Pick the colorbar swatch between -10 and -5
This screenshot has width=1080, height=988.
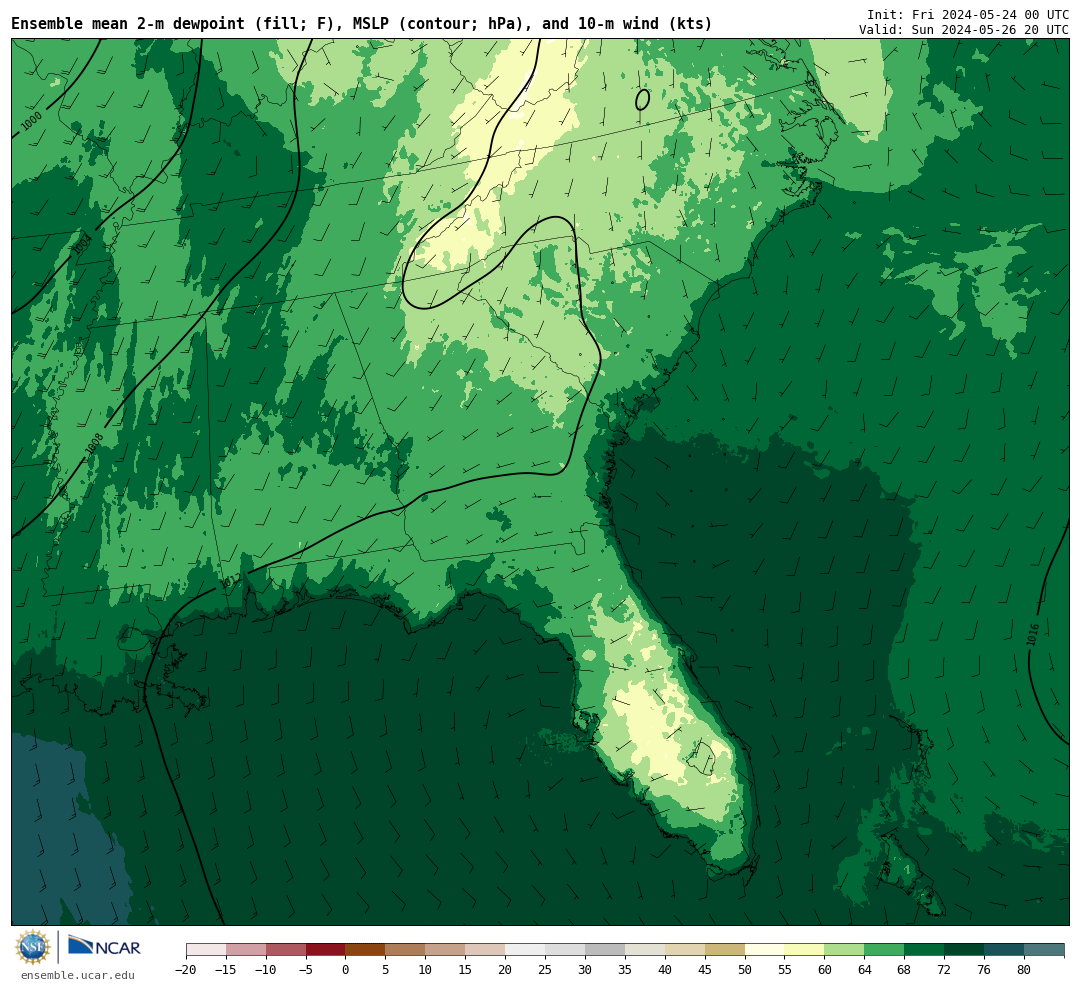[x=286, y=950]
